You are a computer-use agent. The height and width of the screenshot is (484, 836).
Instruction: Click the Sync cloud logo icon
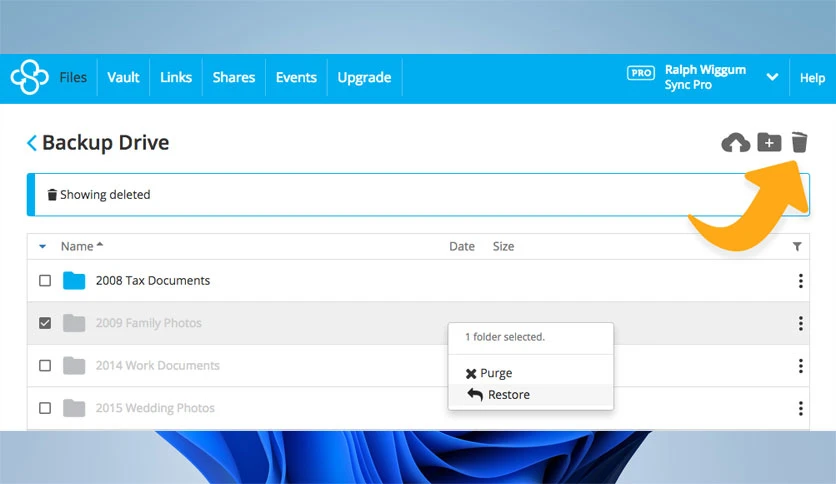29,77
